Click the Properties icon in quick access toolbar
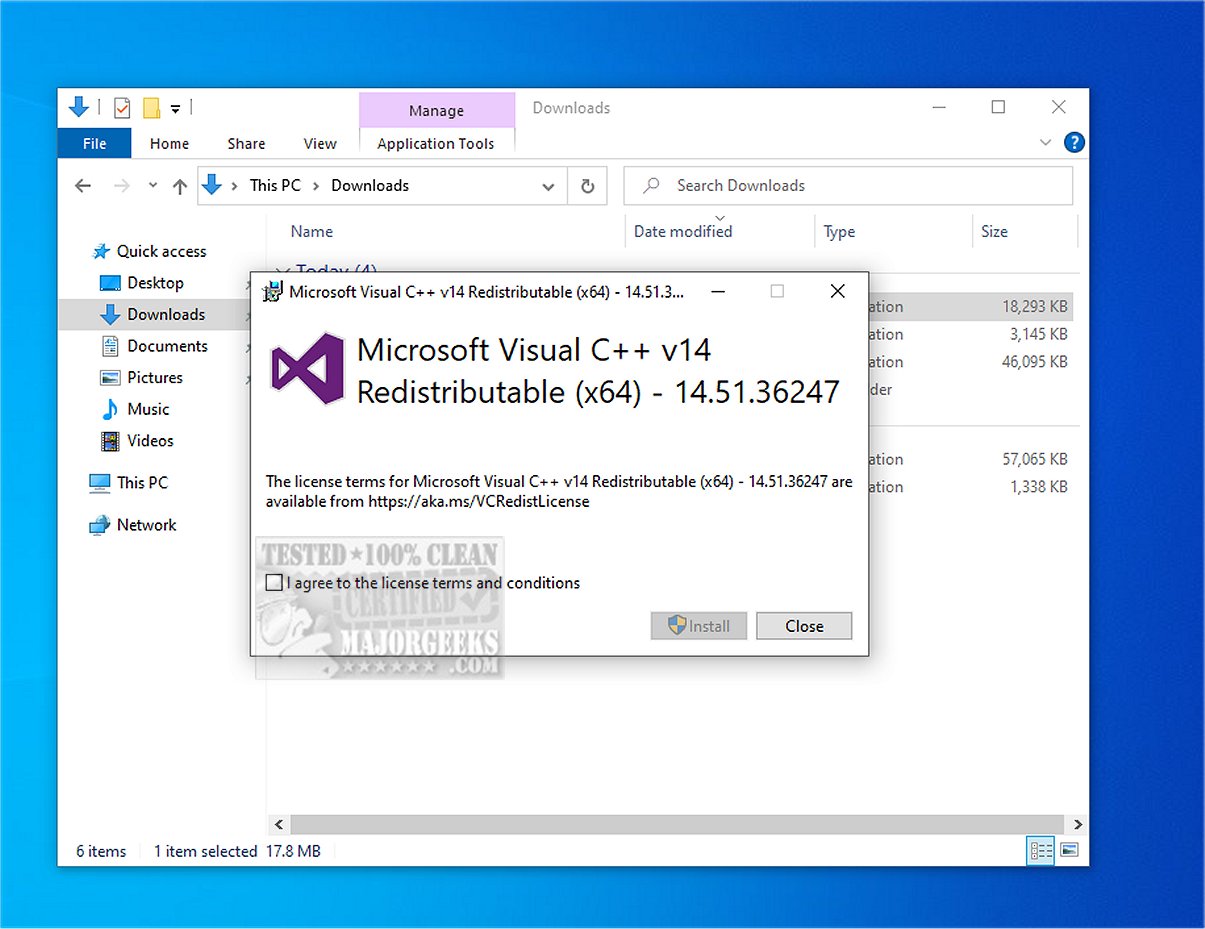 point(122,107)
